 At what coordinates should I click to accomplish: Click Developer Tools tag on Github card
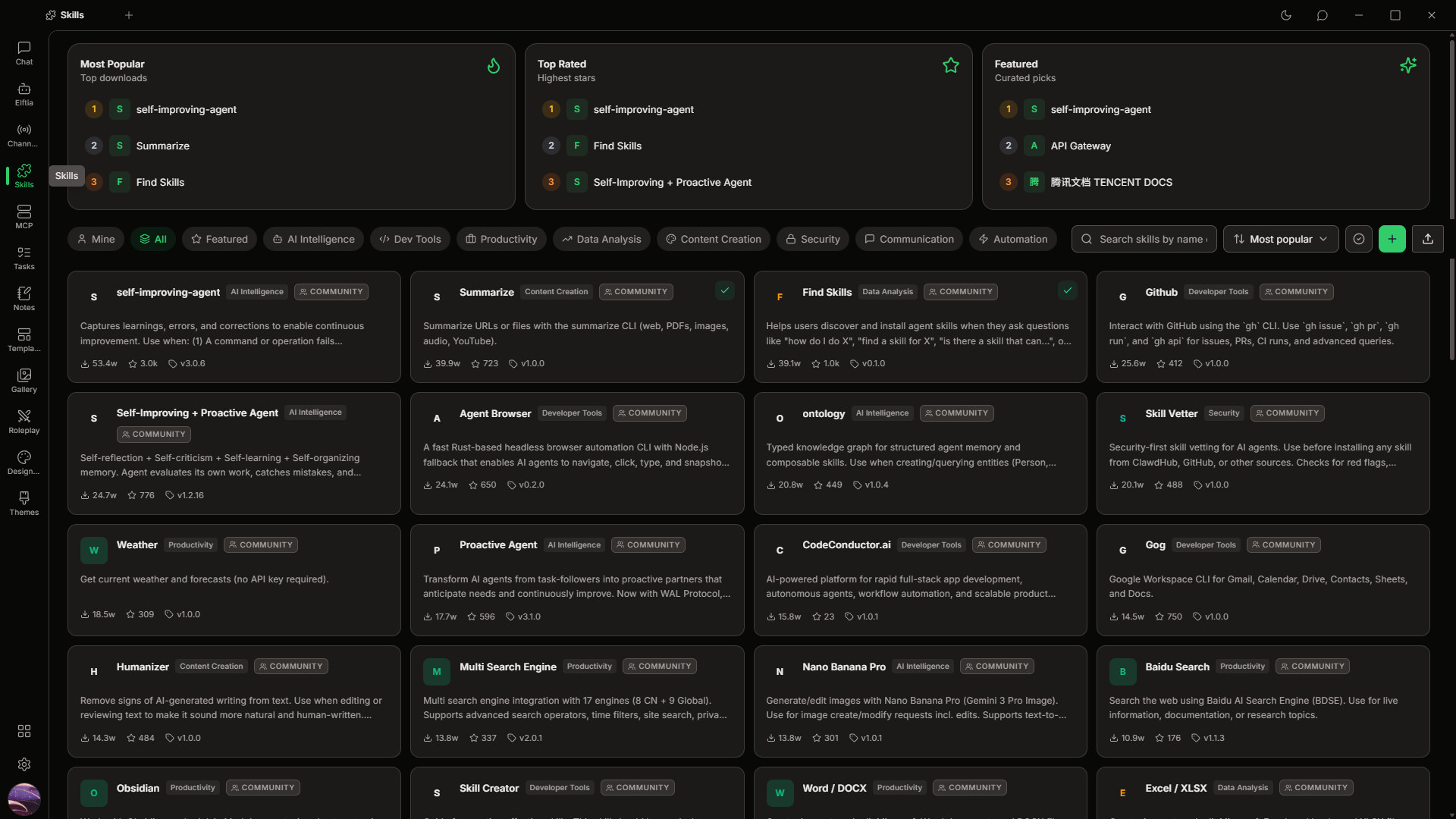1218,292
